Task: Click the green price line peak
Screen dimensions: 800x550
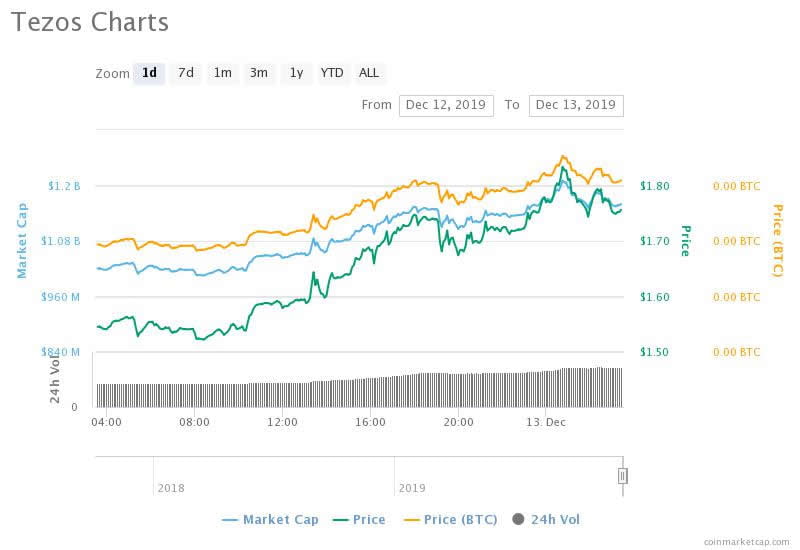Action: click(564, 169)
